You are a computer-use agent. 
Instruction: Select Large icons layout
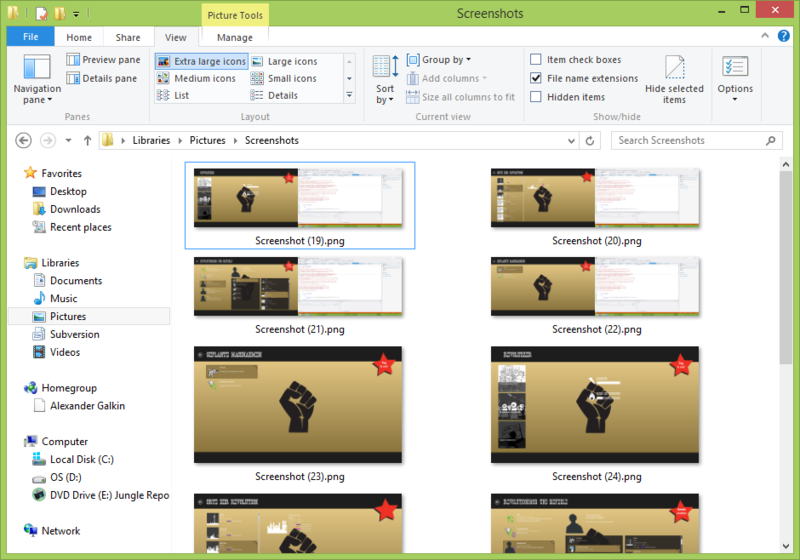(284, 61)
